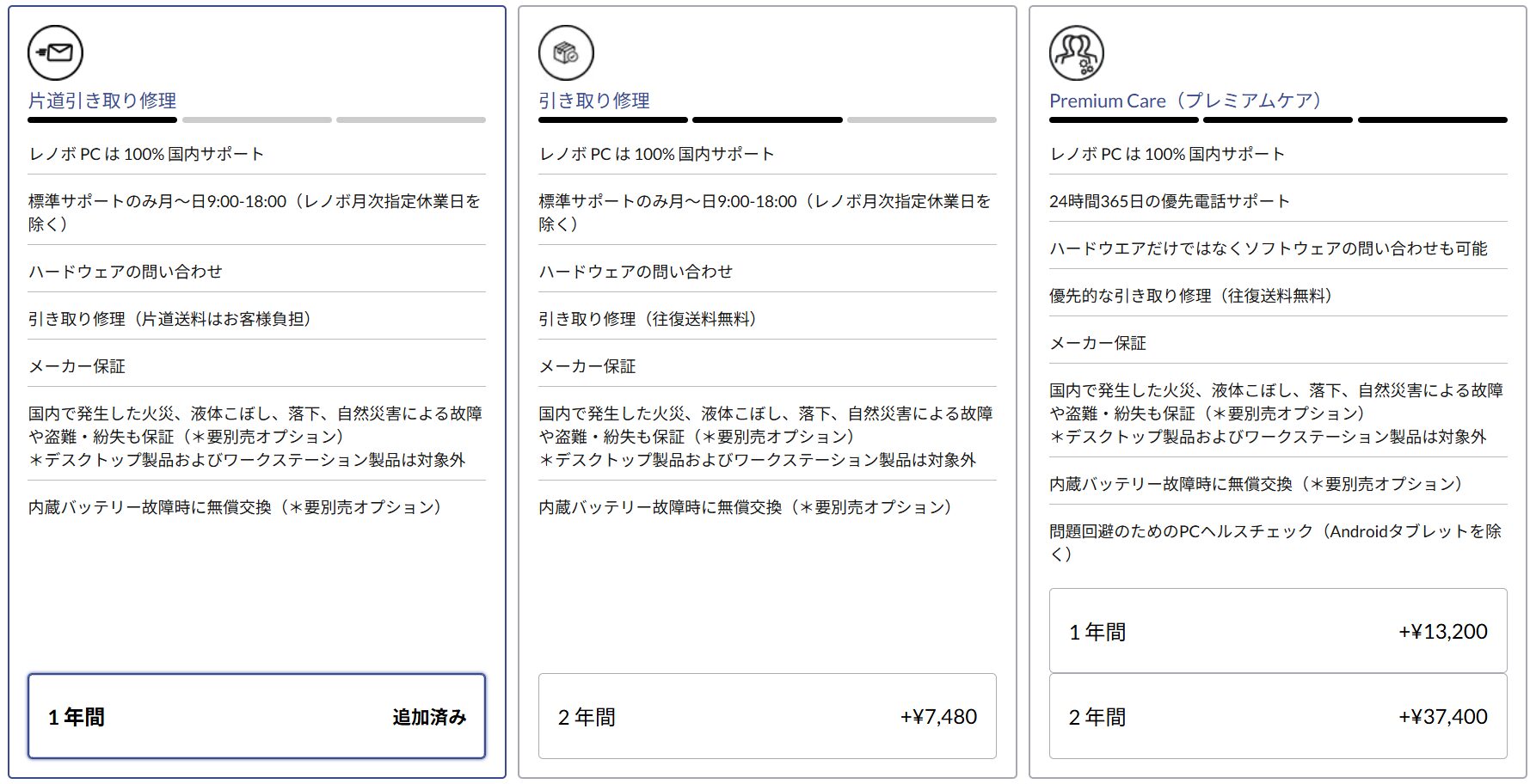Click the level bar under Premium Care
The width and height of the screenshot is (1530, 784).
(x=1278, y=120)
